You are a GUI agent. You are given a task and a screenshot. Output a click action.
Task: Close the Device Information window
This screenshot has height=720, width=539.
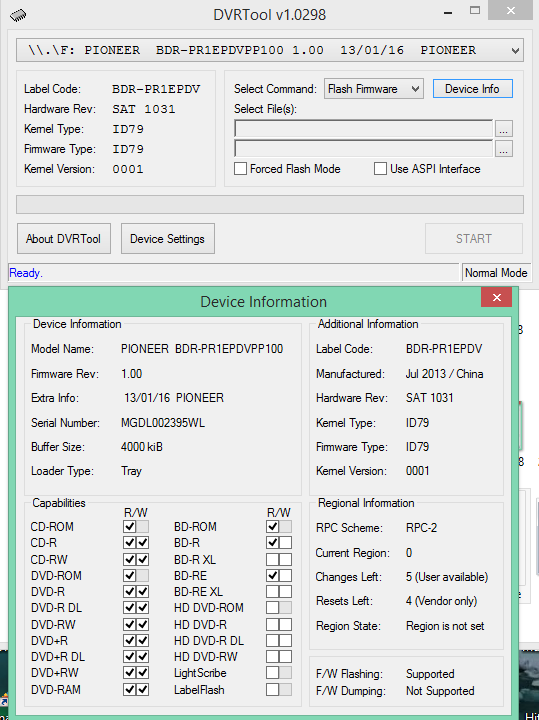496,298
